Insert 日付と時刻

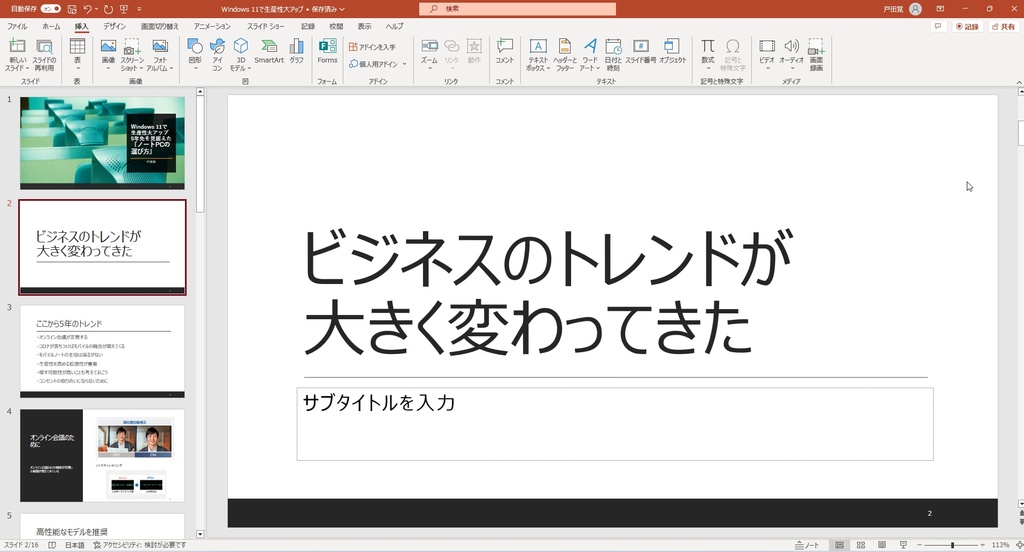(613, 54)
